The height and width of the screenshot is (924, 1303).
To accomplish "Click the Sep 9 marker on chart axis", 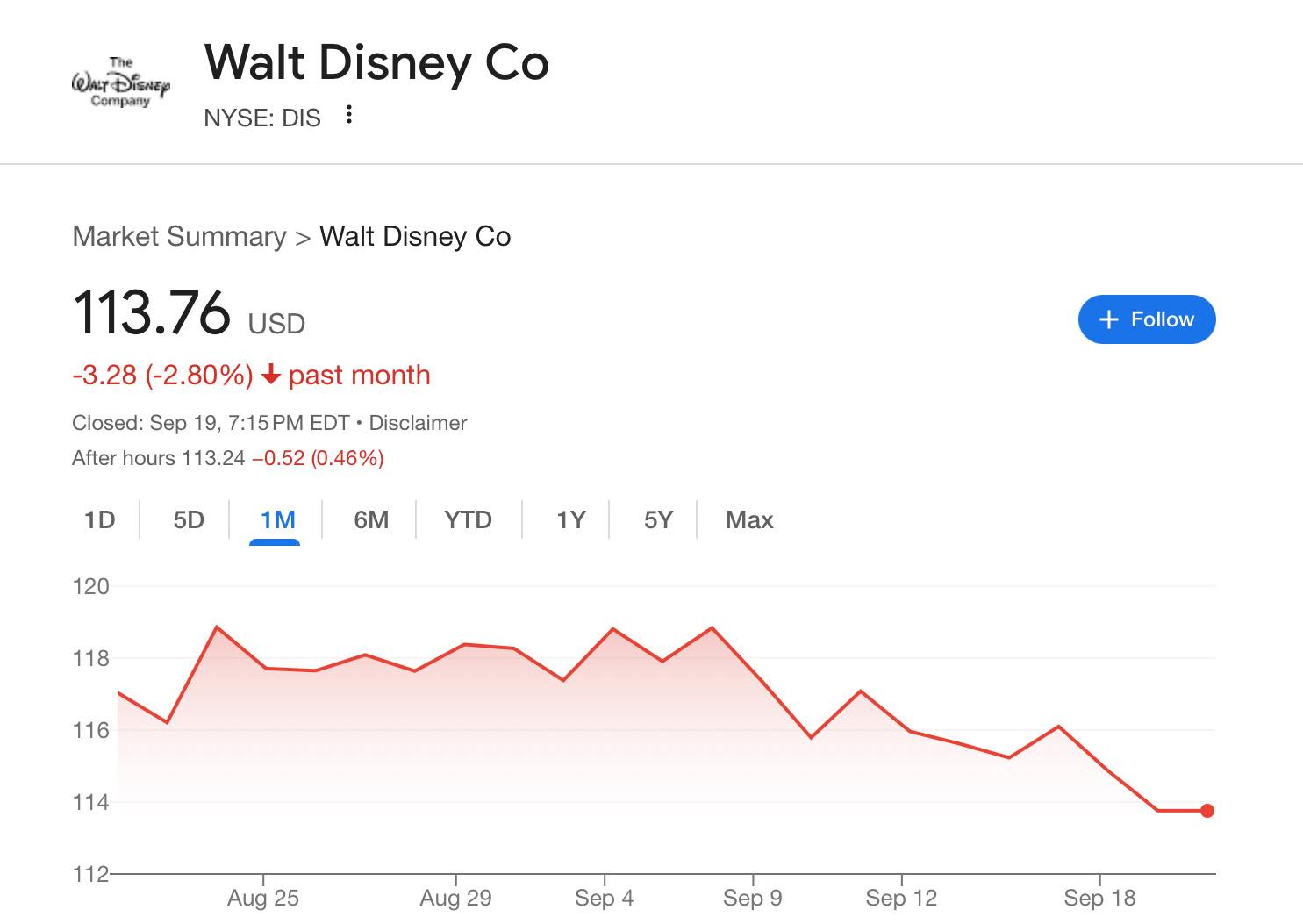I will (x=752, y=898).
